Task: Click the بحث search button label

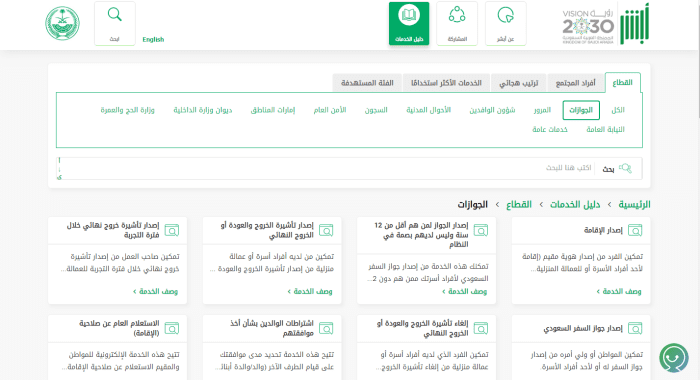Action: pyautogui.click(x=608, y=169)
